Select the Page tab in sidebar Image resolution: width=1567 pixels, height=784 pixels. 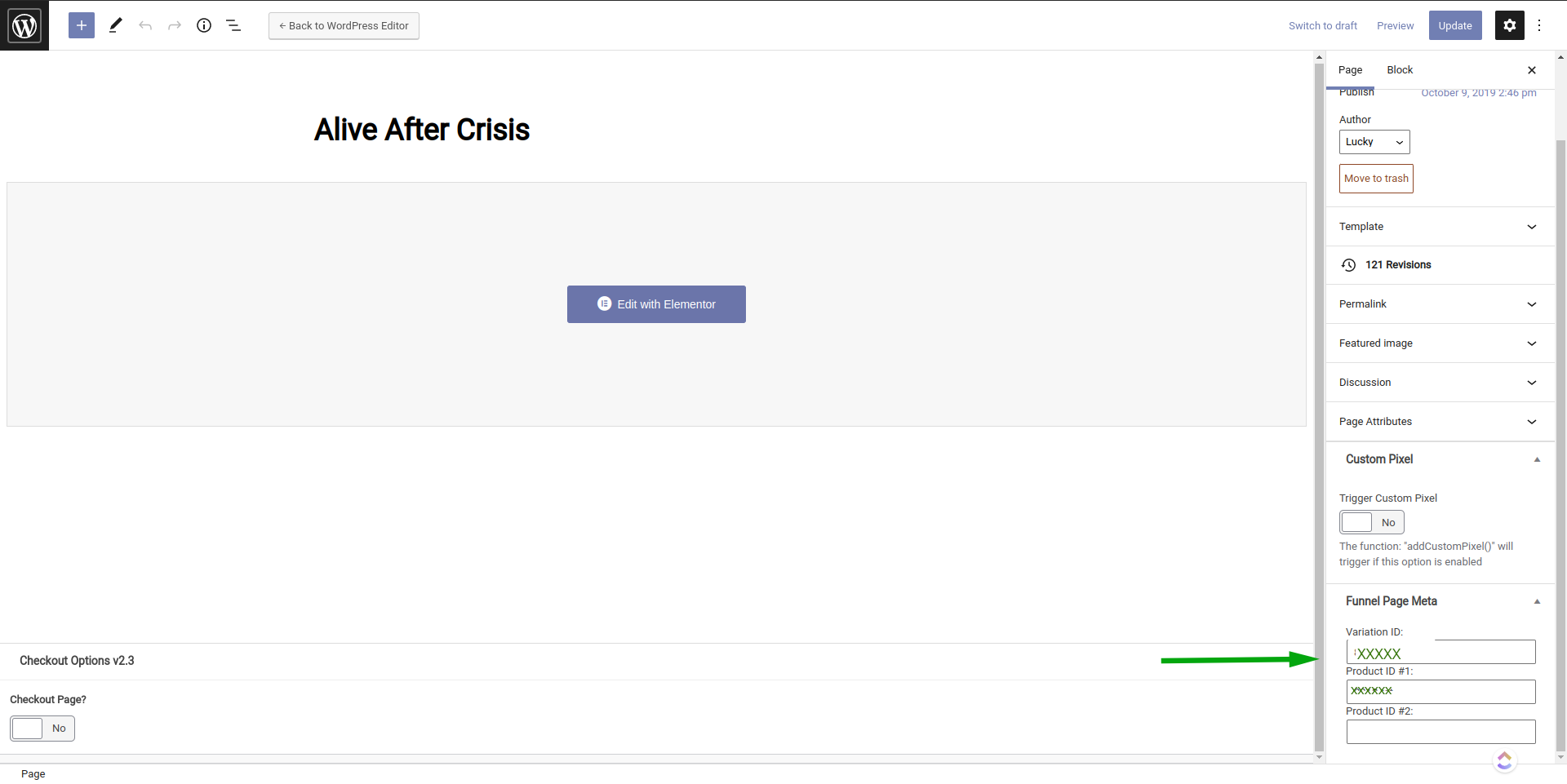(x=1350, y=70)
